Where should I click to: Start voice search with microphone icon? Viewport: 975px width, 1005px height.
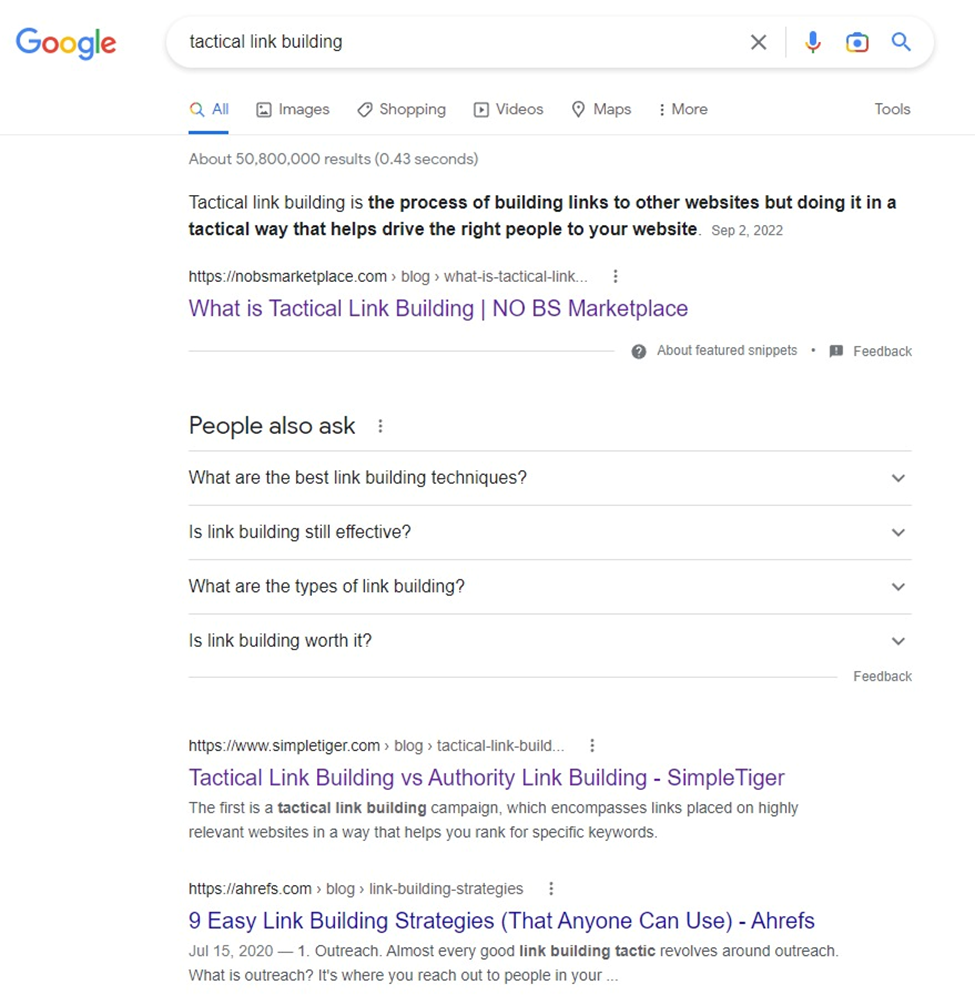coord(813,42)
